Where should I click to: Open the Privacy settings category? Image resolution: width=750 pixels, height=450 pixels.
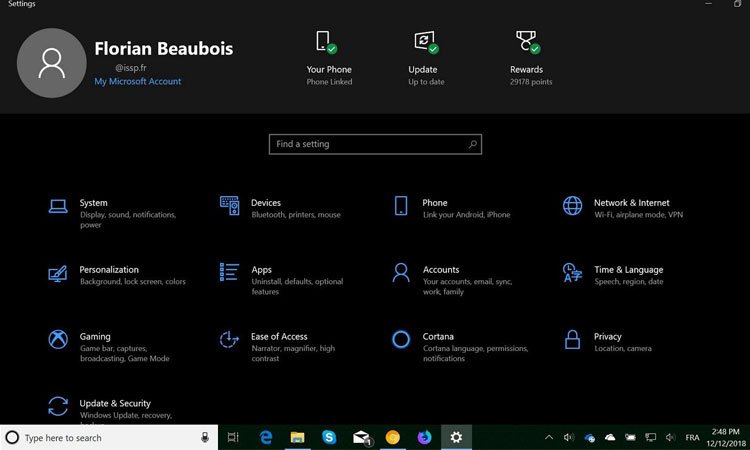pyautogui.click(x=607, y=337)
